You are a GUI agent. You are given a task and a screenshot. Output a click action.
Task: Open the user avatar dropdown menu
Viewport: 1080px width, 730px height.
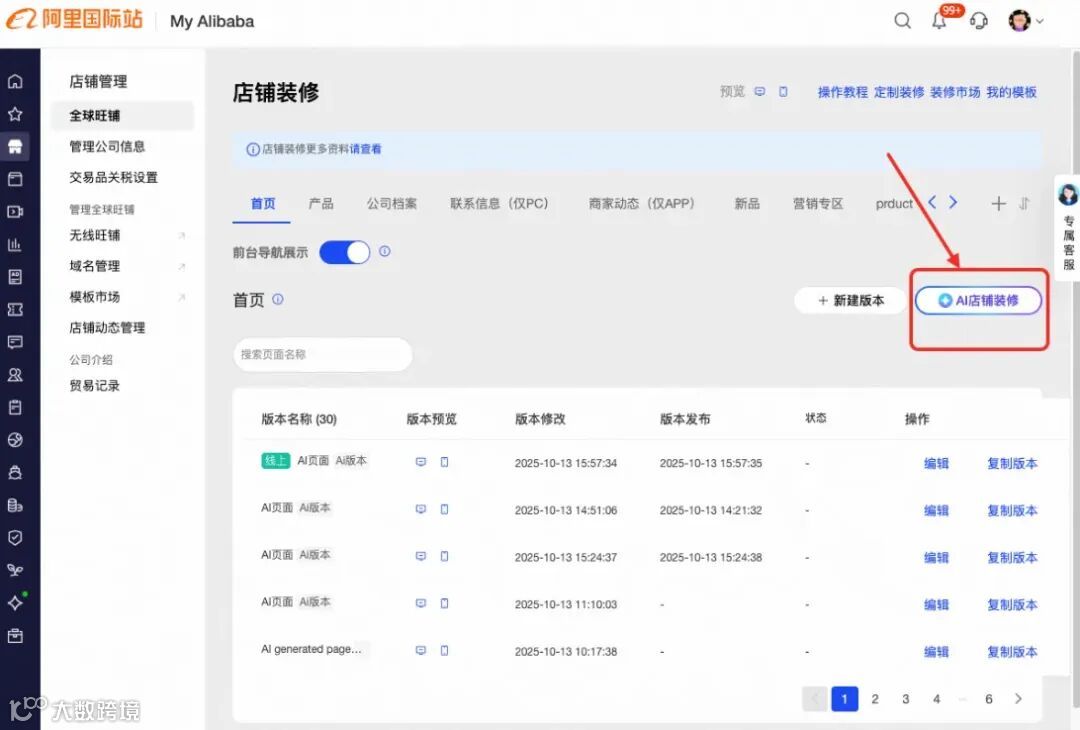tap(1026, 21)
